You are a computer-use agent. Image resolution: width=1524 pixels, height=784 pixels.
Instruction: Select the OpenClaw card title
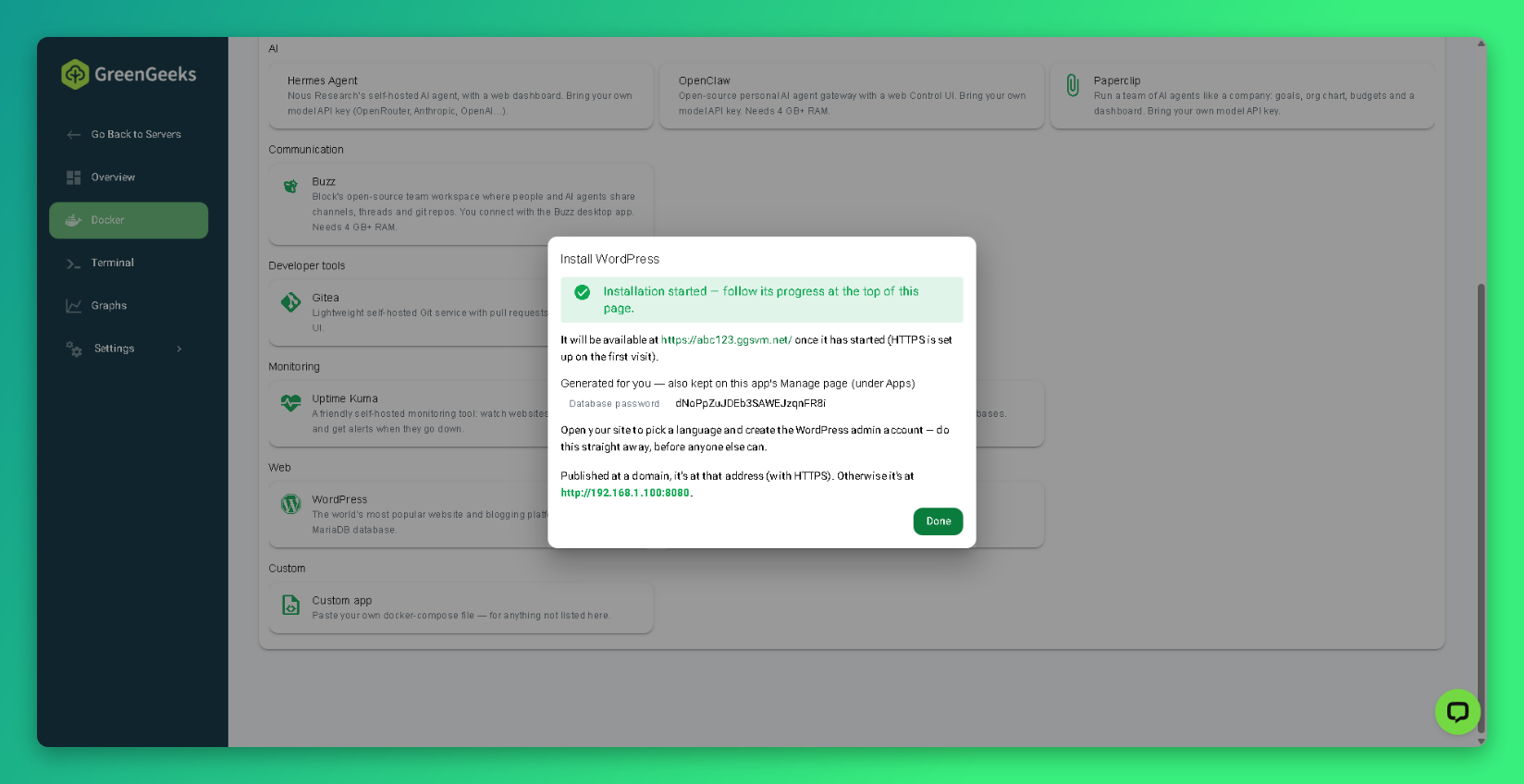705,81
